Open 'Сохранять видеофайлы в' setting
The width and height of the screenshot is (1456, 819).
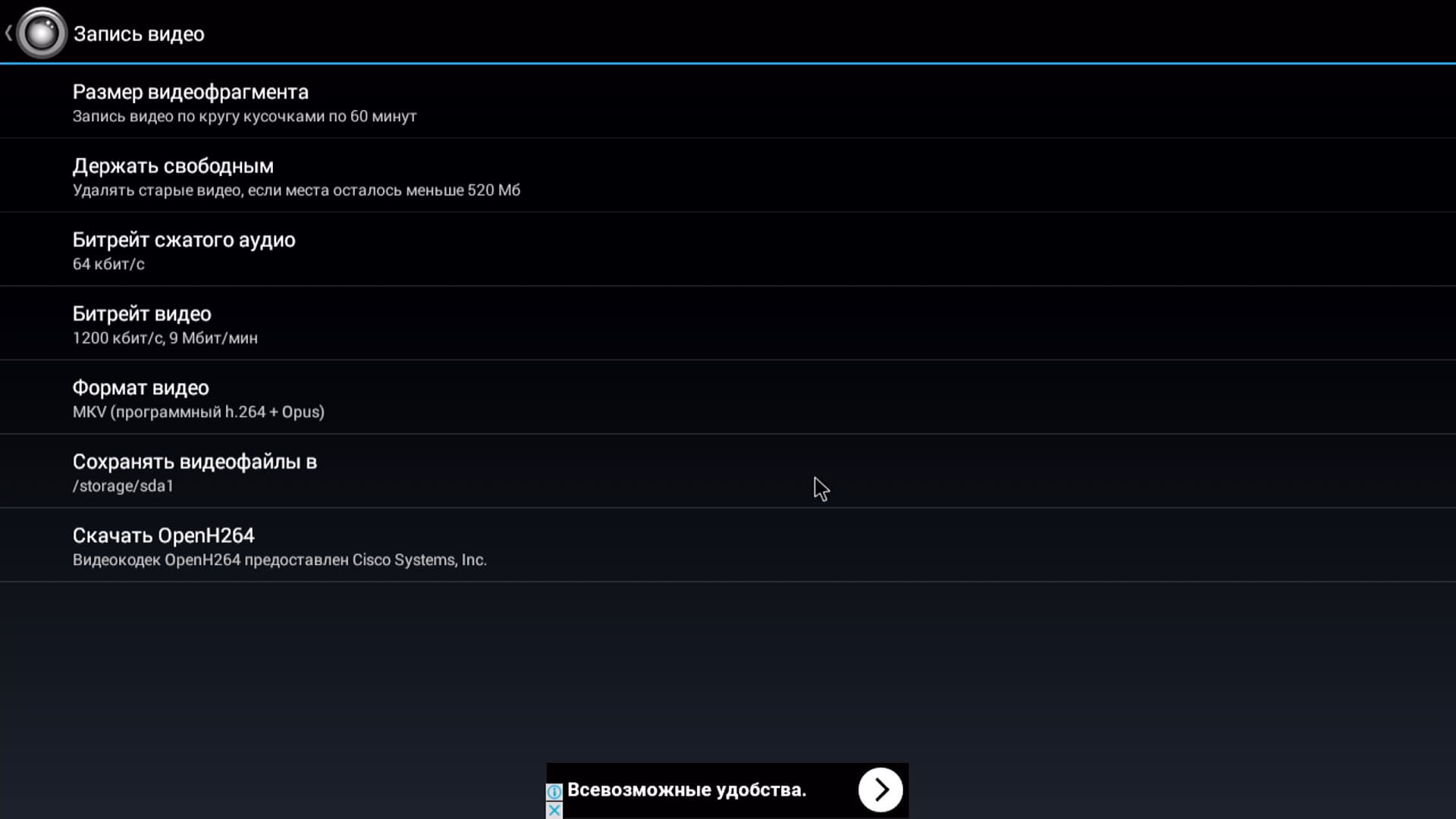194,462
